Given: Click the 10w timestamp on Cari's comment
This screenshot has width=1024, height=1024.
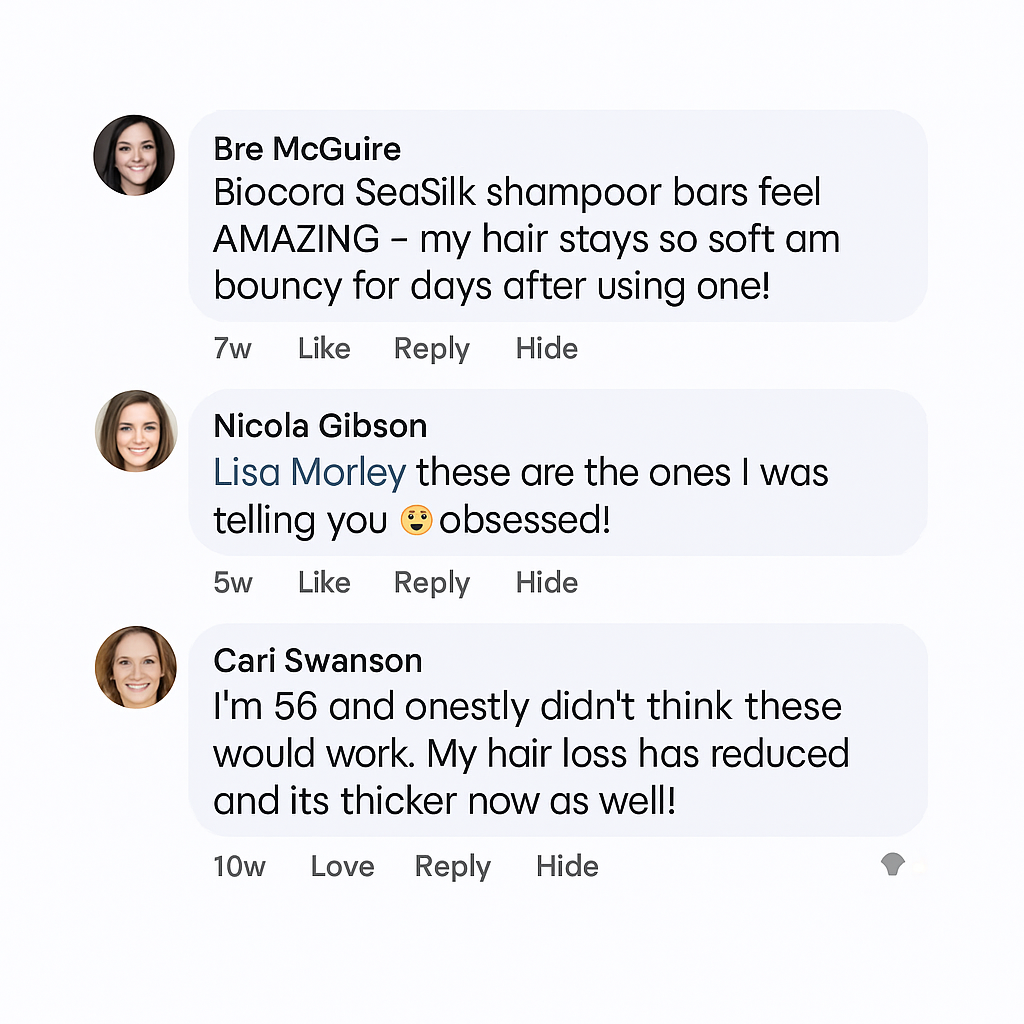Looking at the screenshot, I should 239,866.
